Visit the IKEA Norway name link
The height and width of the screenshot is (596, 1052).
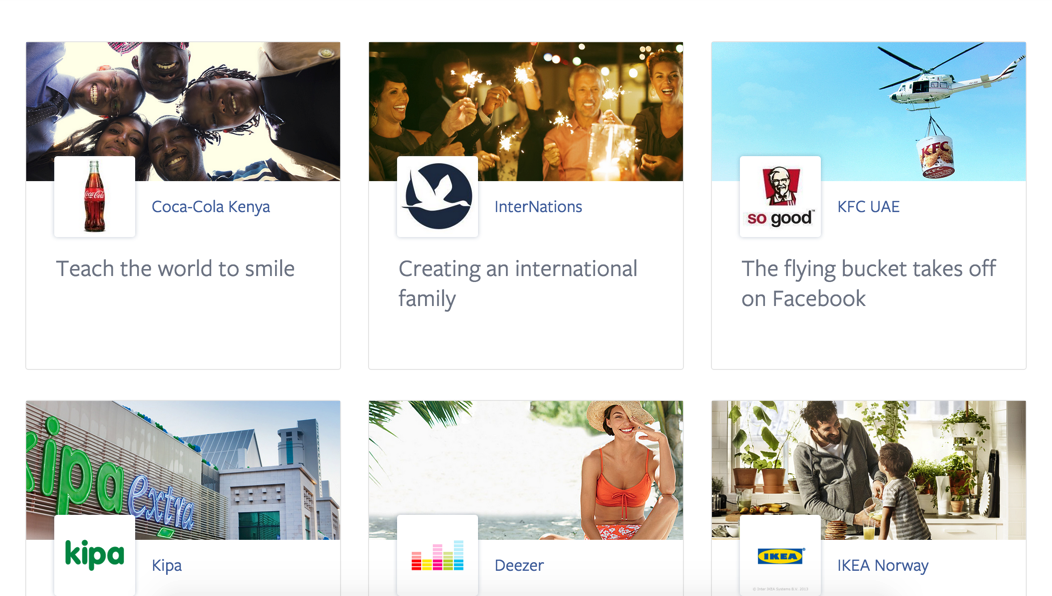[882, 566]
